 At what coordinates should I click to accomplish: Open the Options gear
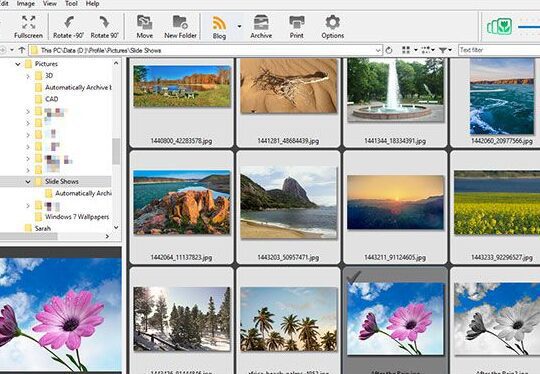[x=333, y=27]
